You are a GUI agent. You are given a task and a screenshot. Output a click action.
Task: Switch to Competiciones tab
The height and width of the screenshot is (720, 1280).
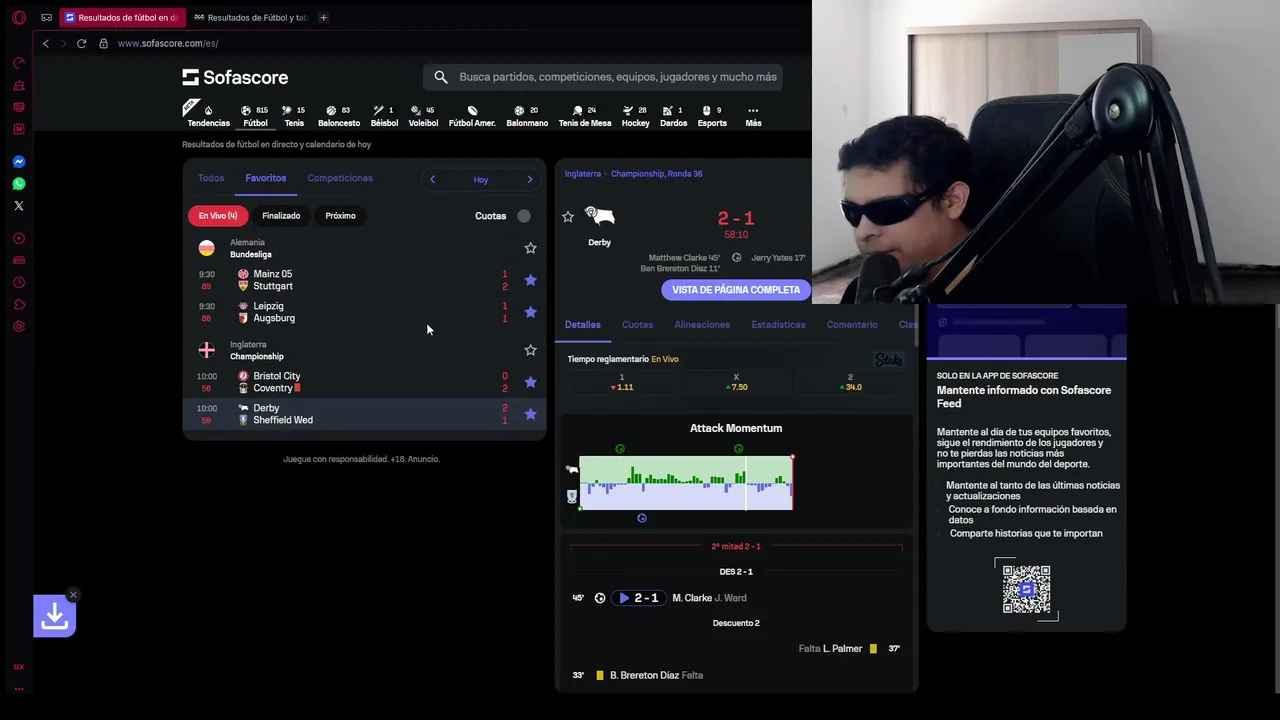pyautogui.click(x=340, y=178)
